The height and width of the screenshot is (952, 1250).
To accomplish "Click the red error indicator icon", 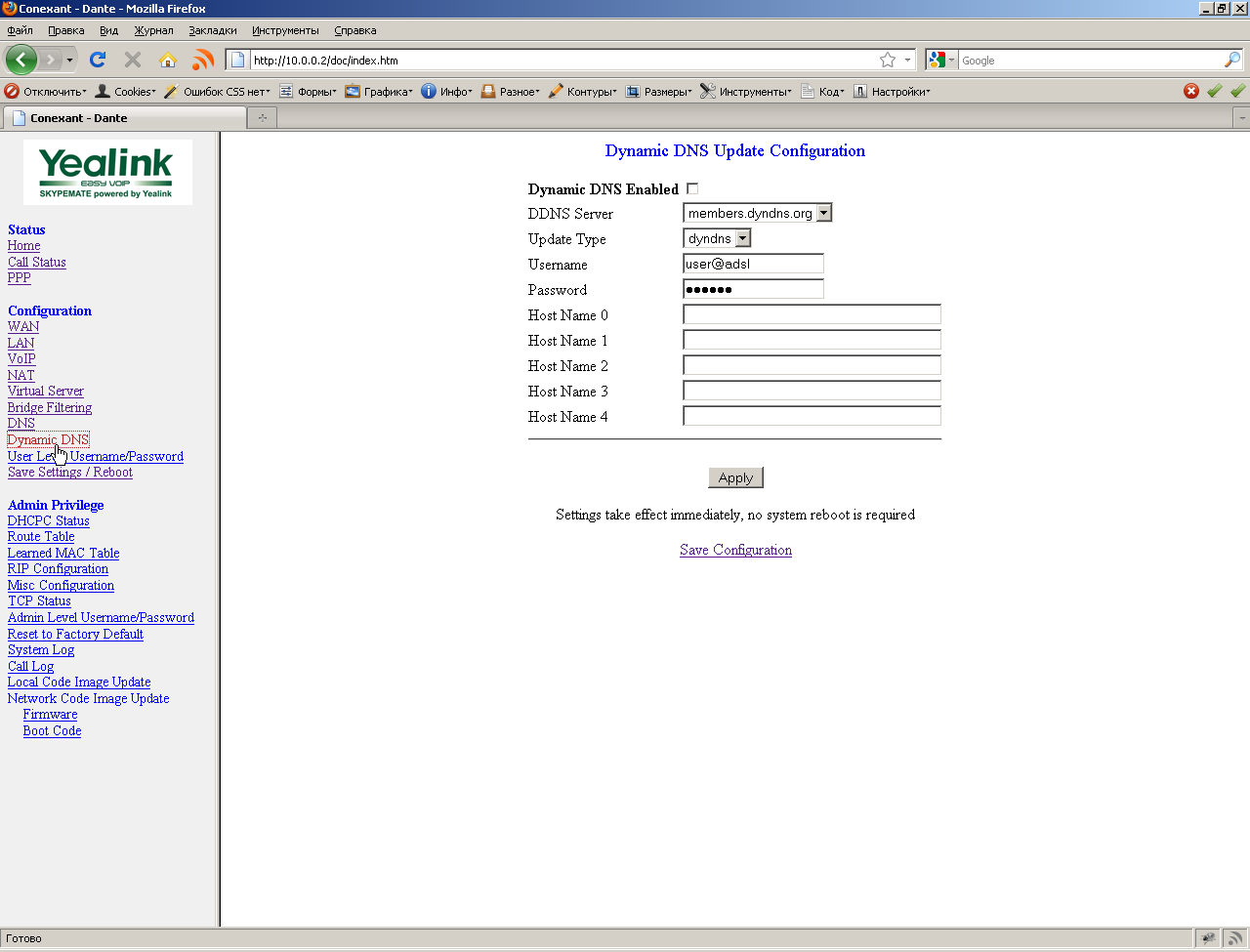I will tap(1191, 91).
